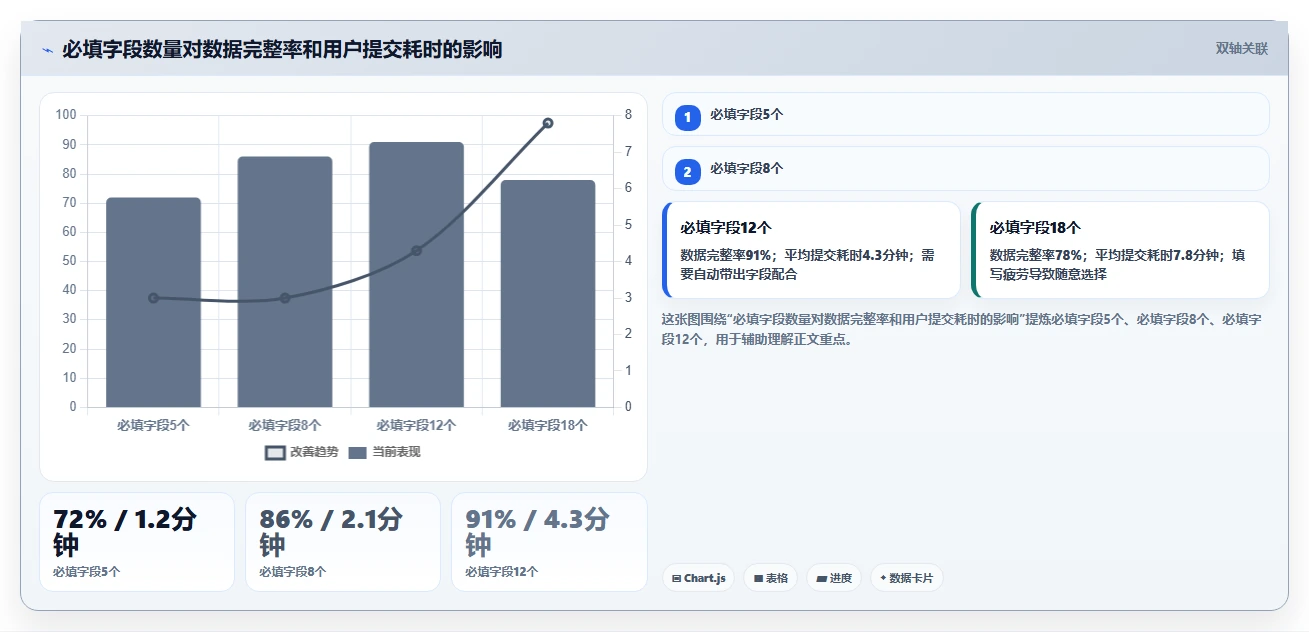
Task: Click the 当前表现 legend color box
Action: (x=358, y=453)
